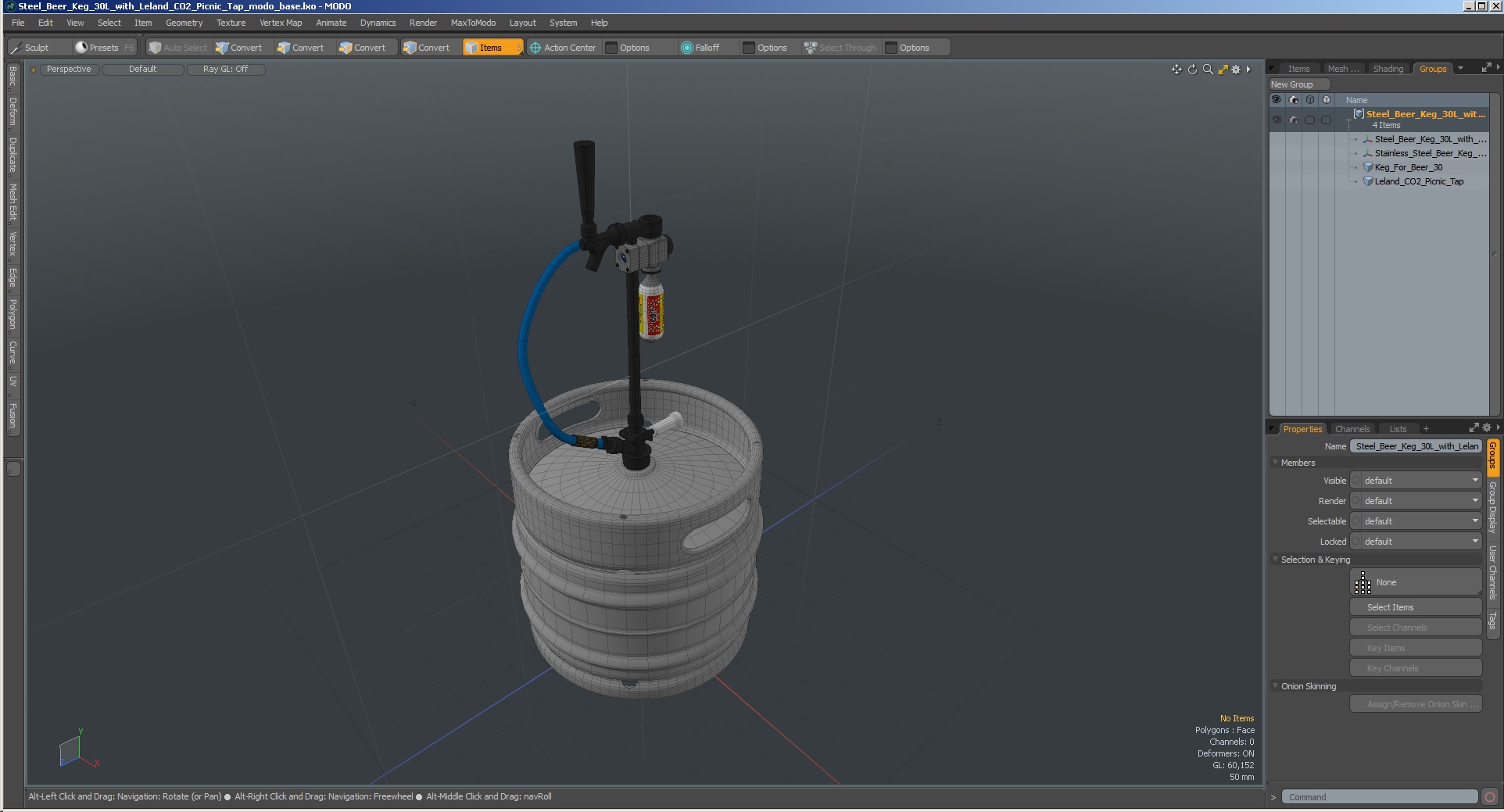This screenshot has width=1504, height=812.
Task: Open the Geometry menu
Action: coord(184,23)
